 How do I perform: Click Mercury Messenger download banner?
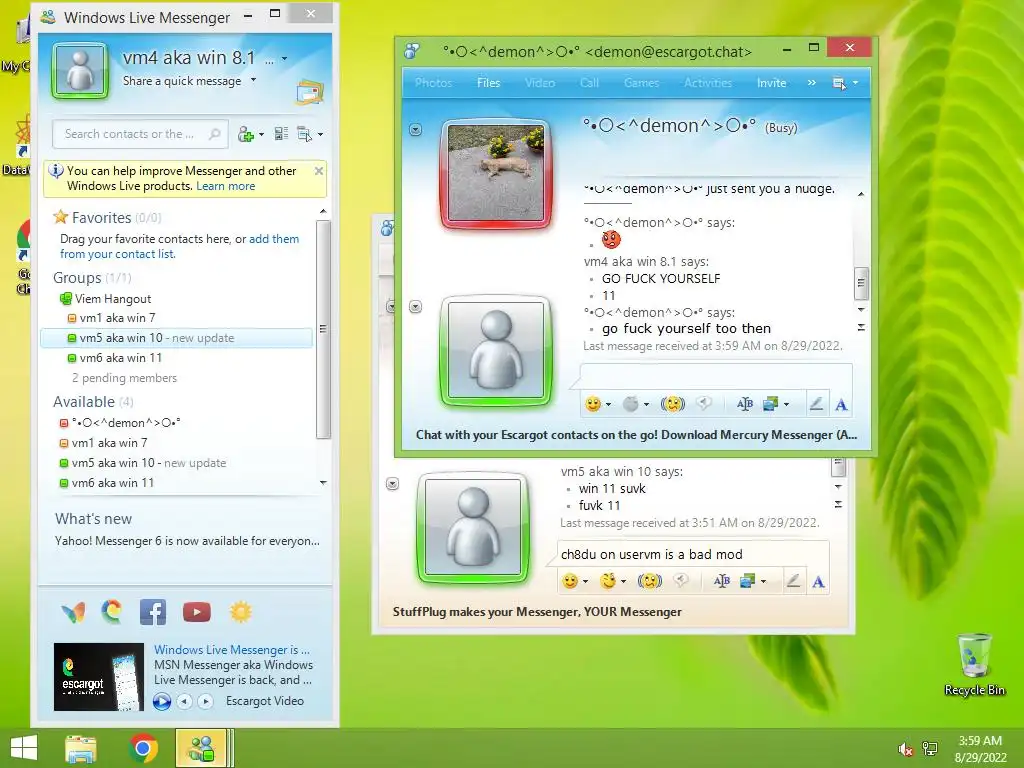636,435
